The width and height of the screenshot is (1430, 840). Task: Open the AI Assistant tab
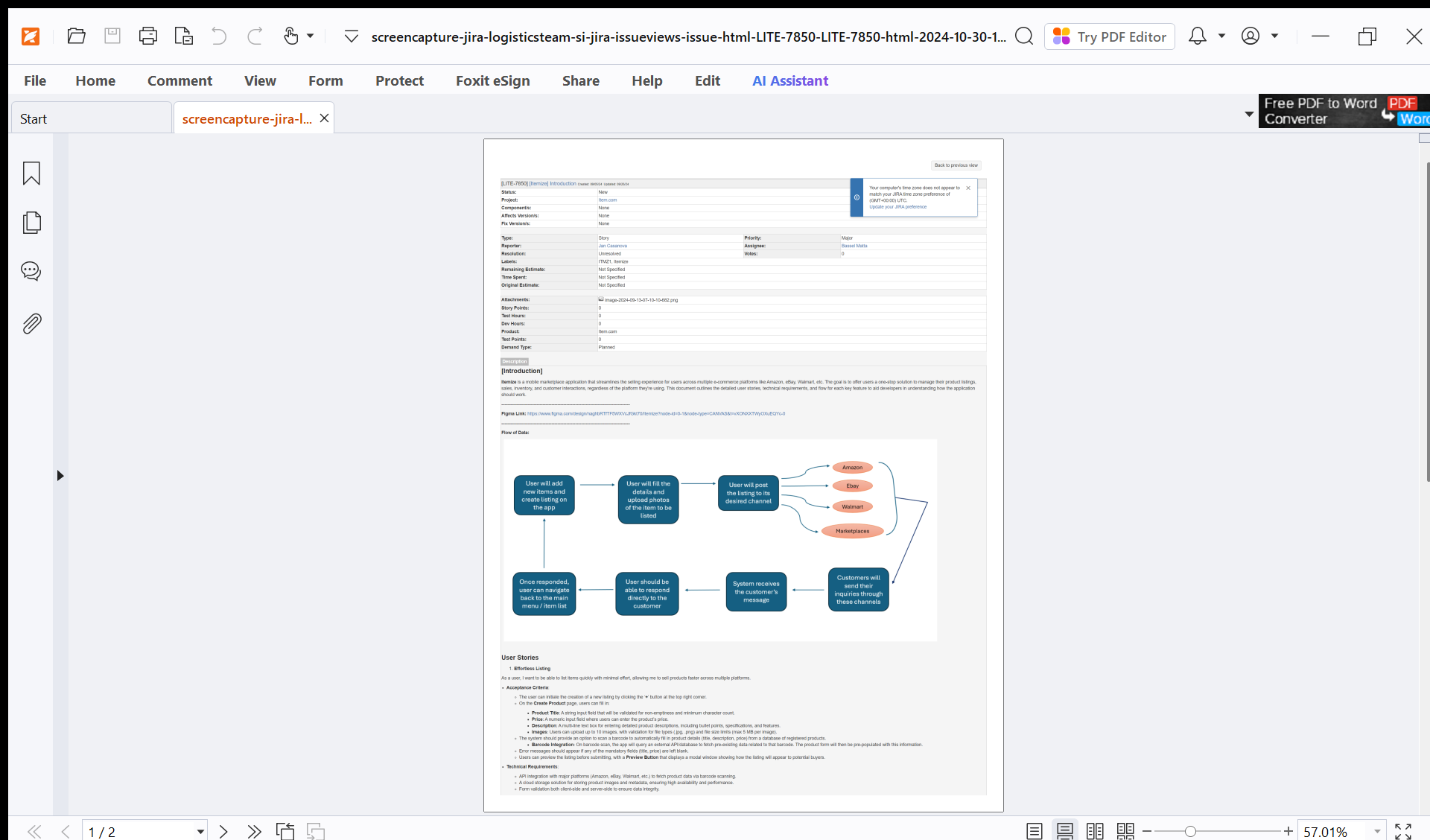tap(789, 80)
